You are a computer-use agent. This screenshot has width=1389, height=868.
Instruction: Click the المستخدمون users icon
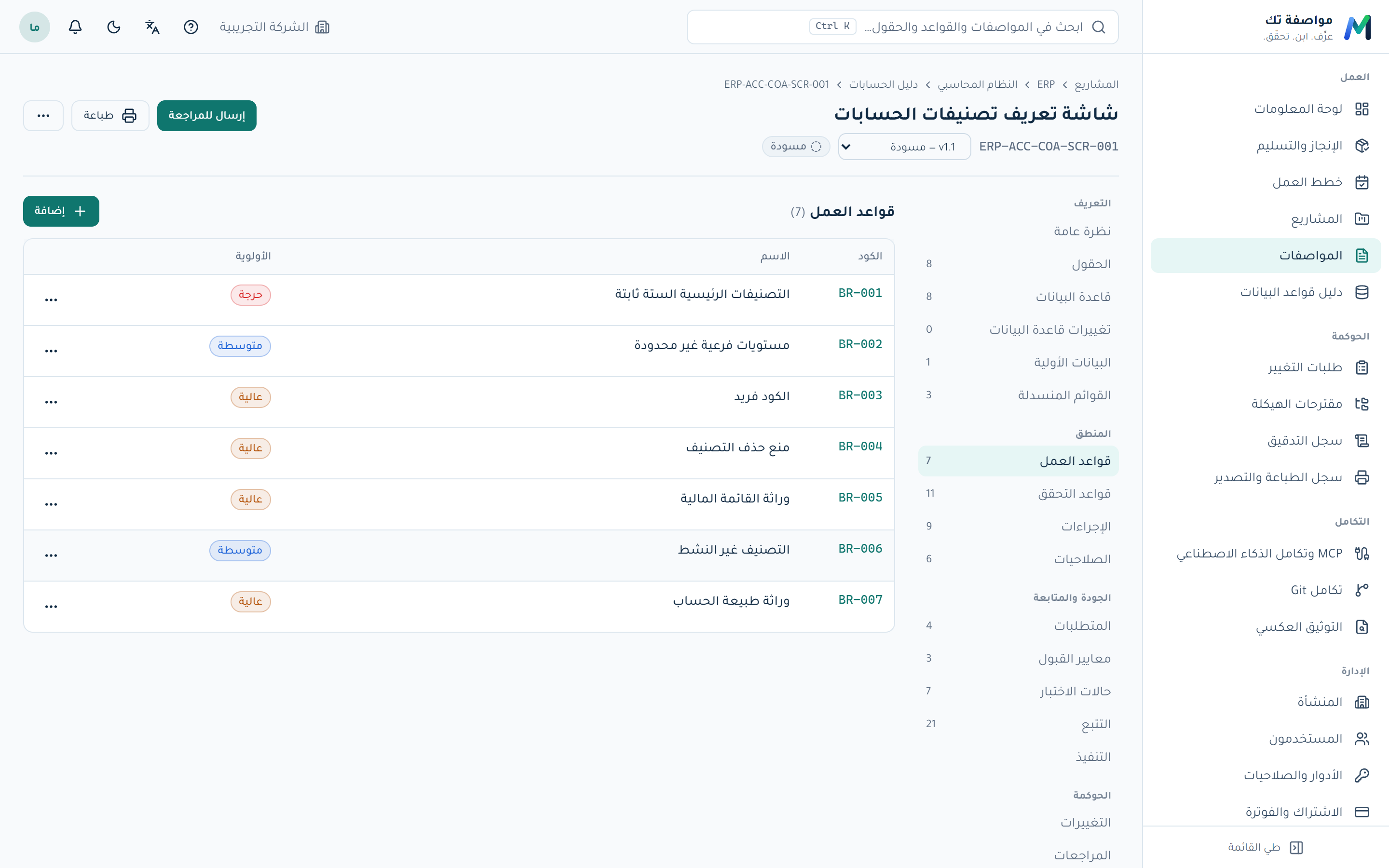1362,739
